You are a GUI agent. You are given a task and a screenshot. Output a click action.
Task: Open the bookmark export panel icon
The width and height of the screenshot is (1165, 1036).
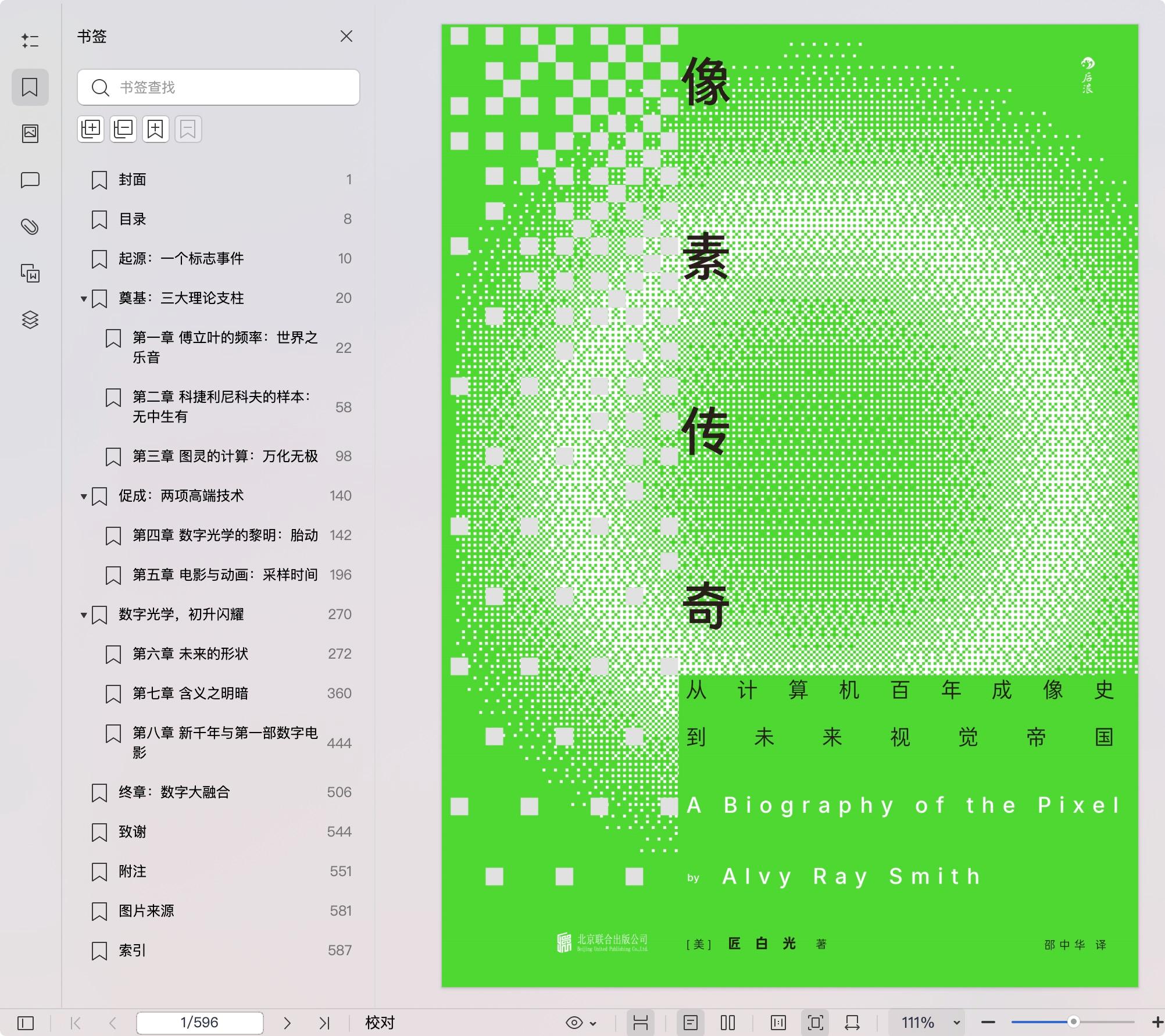click(188, 129)
